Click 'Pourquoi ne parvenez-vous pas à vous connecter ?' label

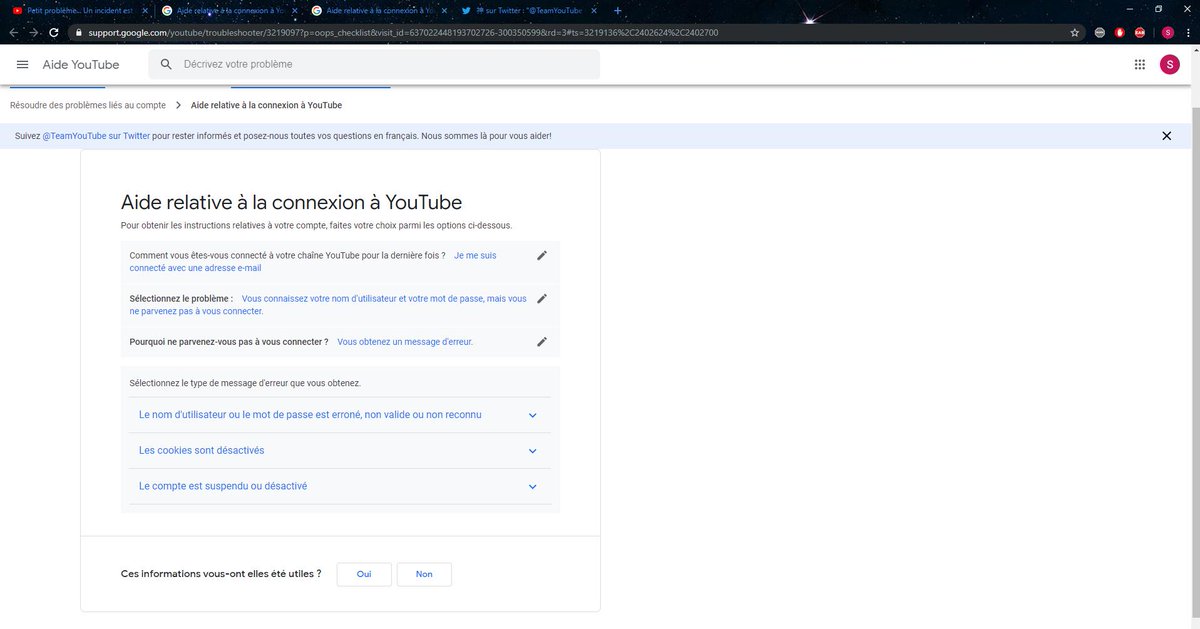click(229, 341)
